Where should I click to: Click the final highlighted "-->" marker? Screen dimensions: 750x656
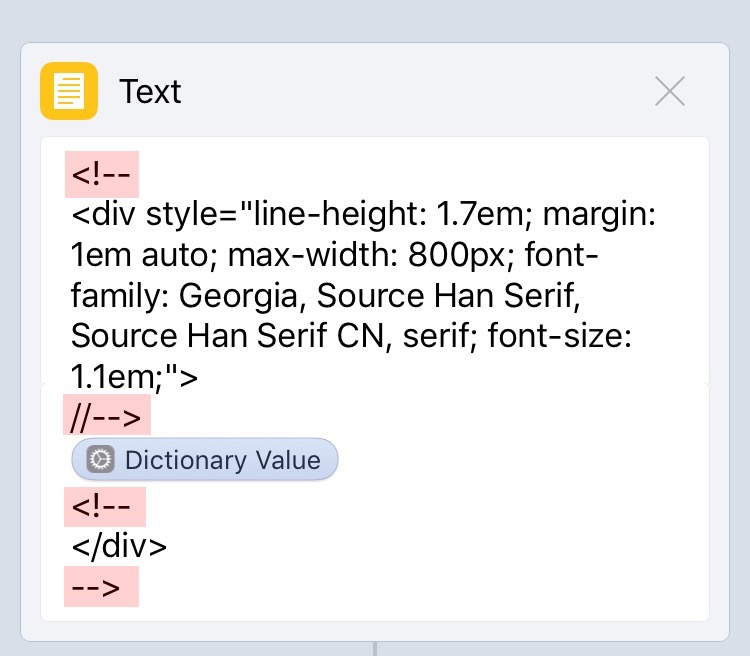(101, 587)
